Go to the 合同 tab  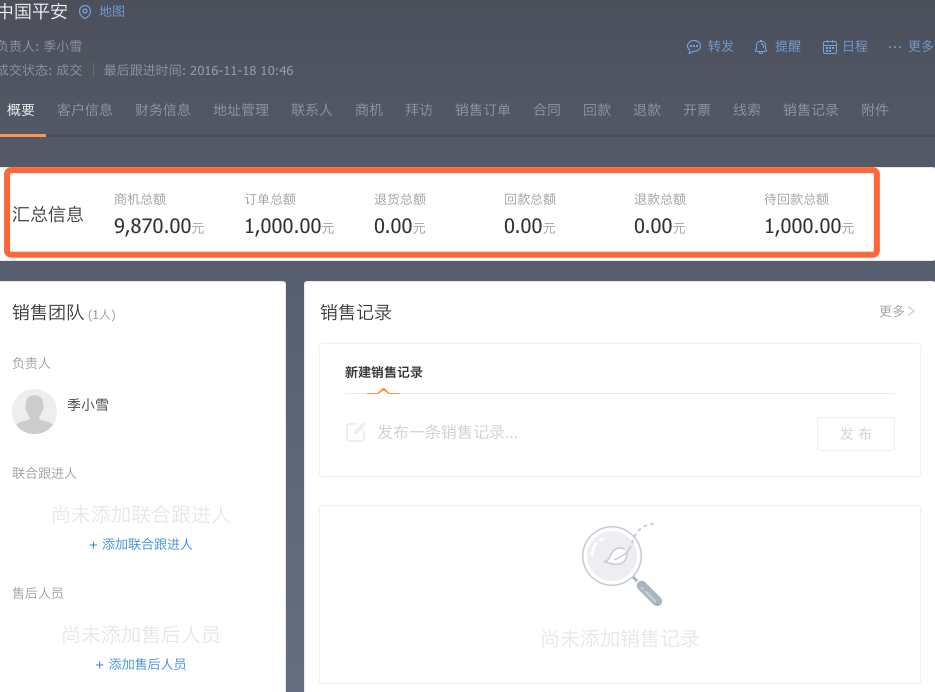click(547, 110)
